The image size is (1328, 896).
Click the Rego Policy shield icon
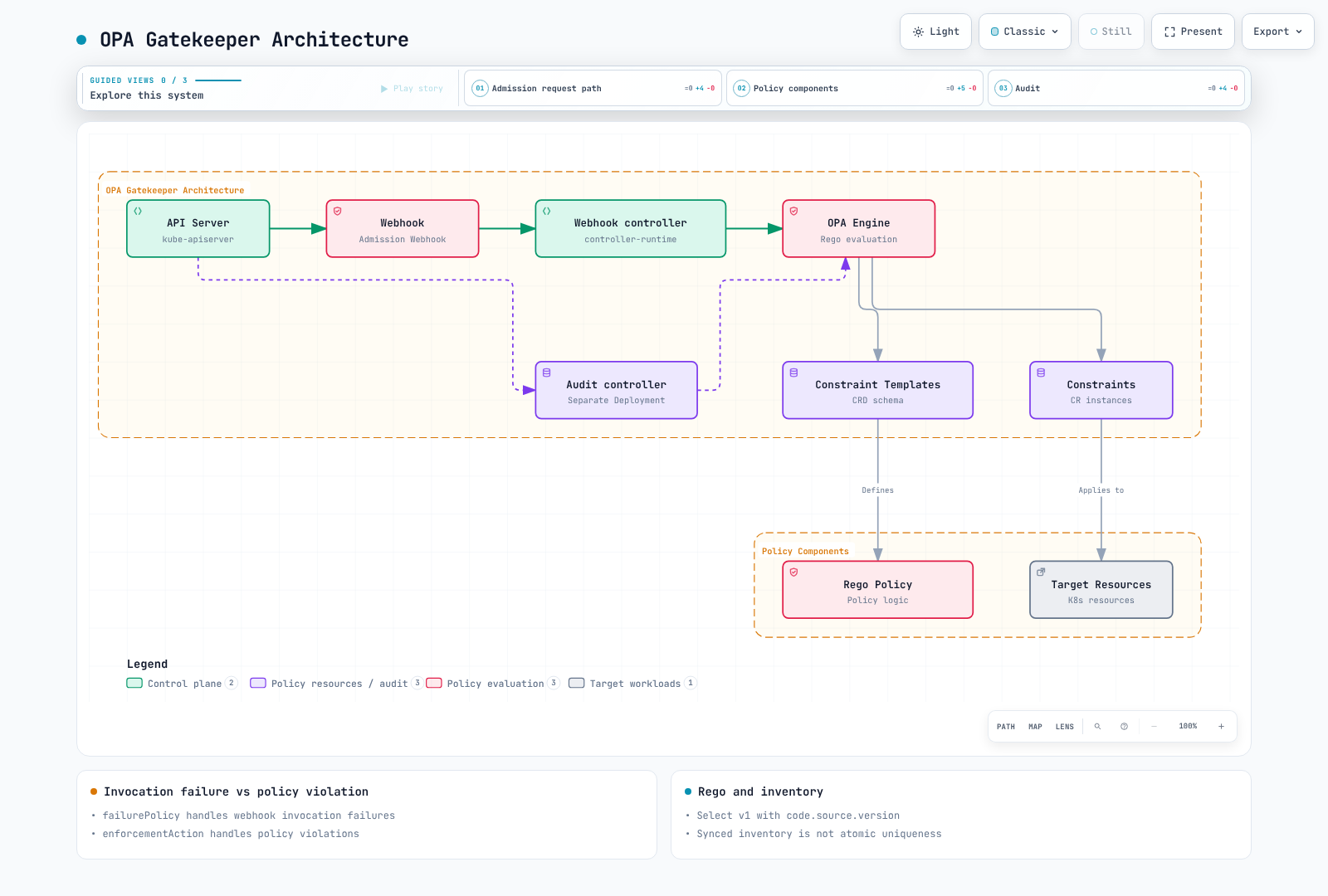(794, 572)
